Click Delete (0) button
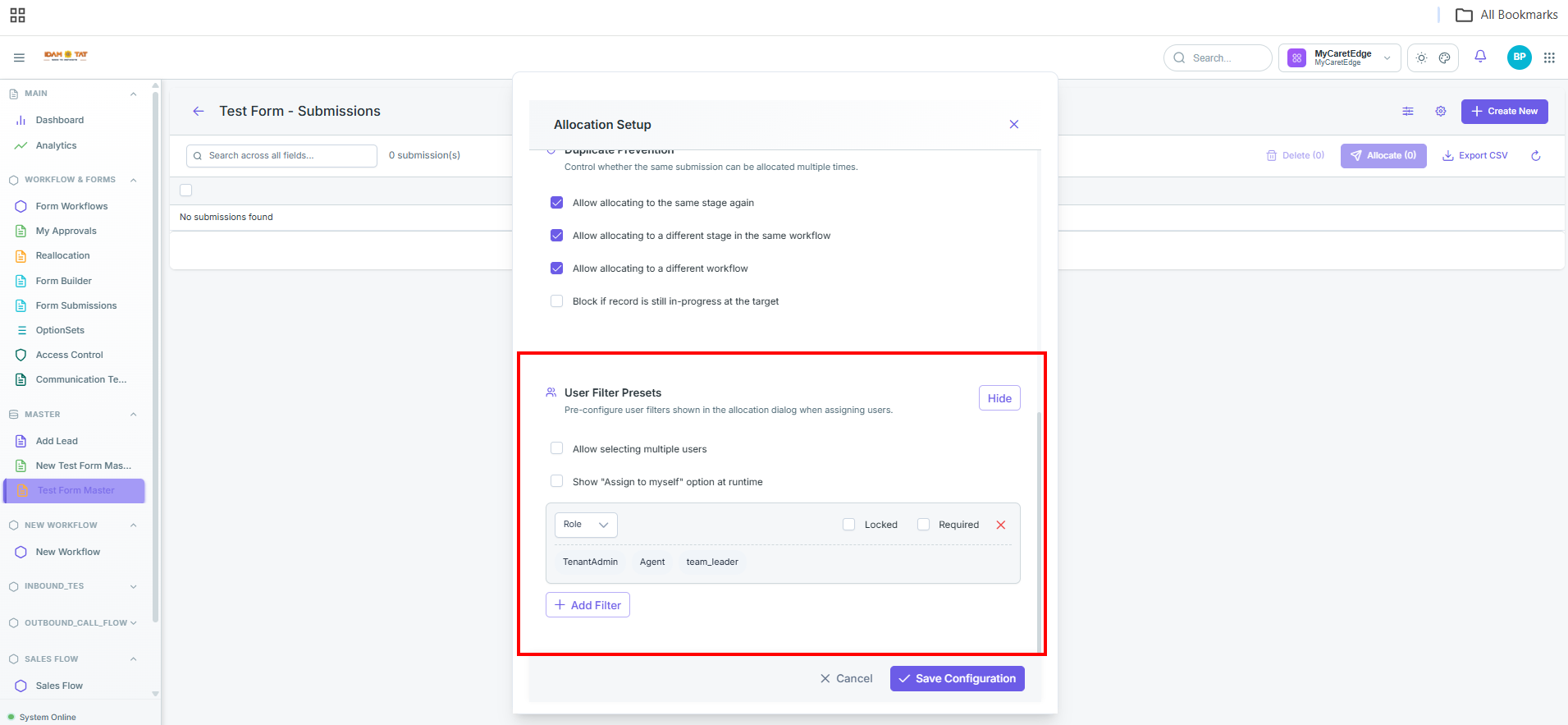The height and width of the screenshot is (725, 1568). [1296, 155]
